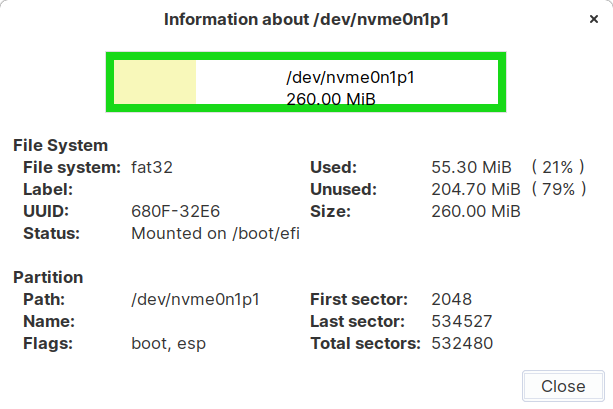Screen dimensions: 613x409
Task: Click the 260.00 MiB text in partition bar
Action: (x=331, y=100)
